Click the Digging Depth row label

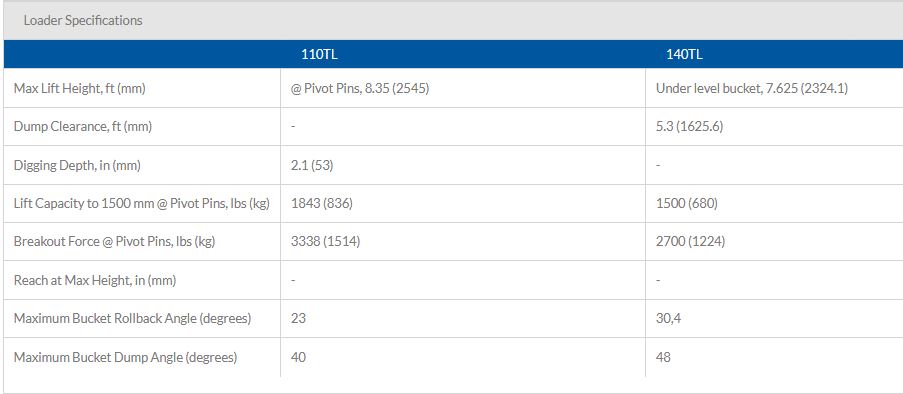pyautogui.click(x=77, y=165)
